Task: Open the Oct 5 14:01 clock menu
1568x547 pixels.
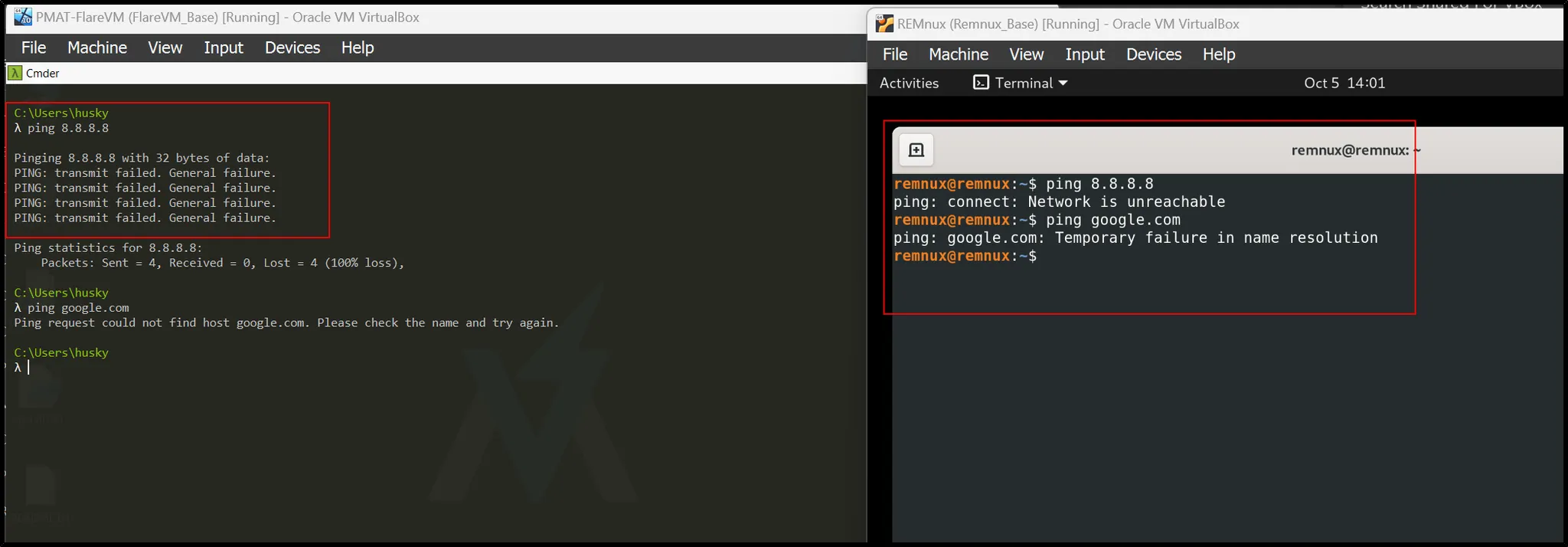Action: [1344, 83]
